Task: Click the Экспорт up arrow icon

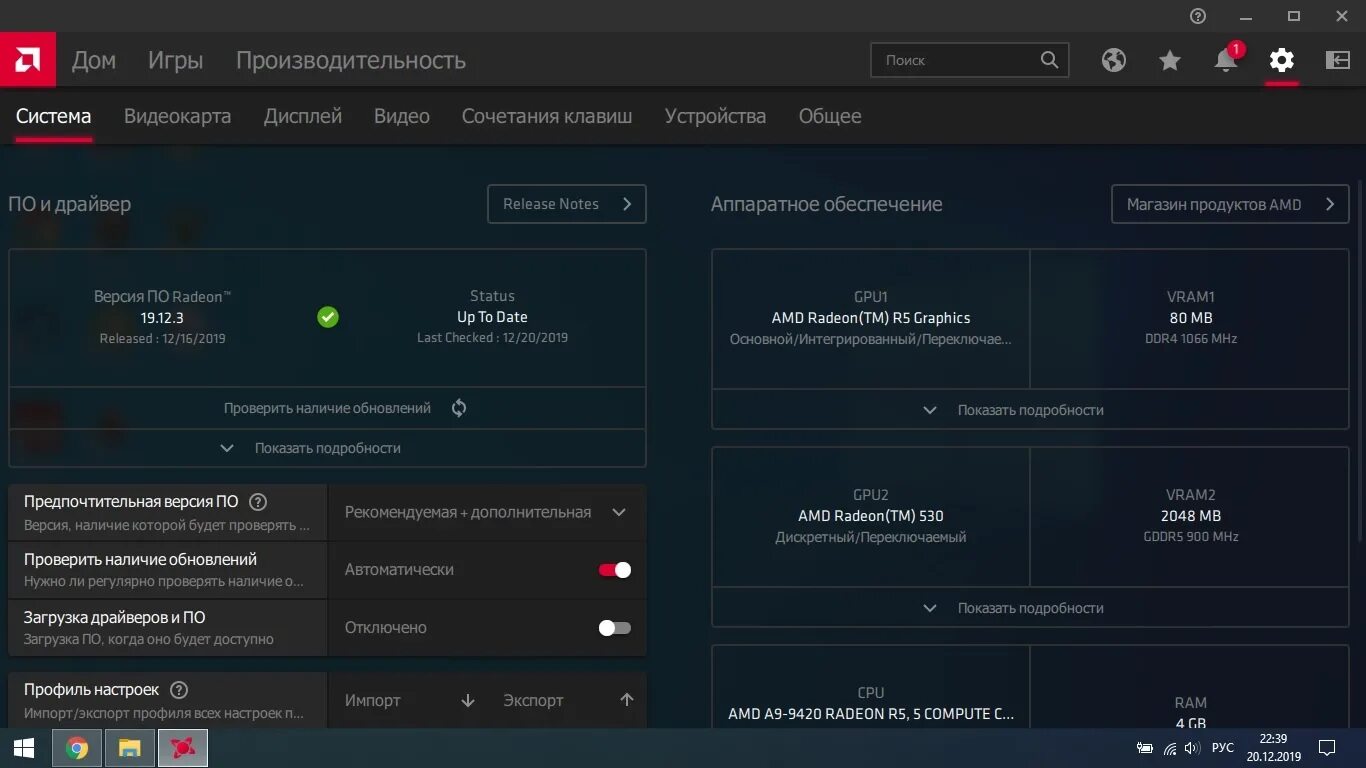Action: (x=627, y=700)
